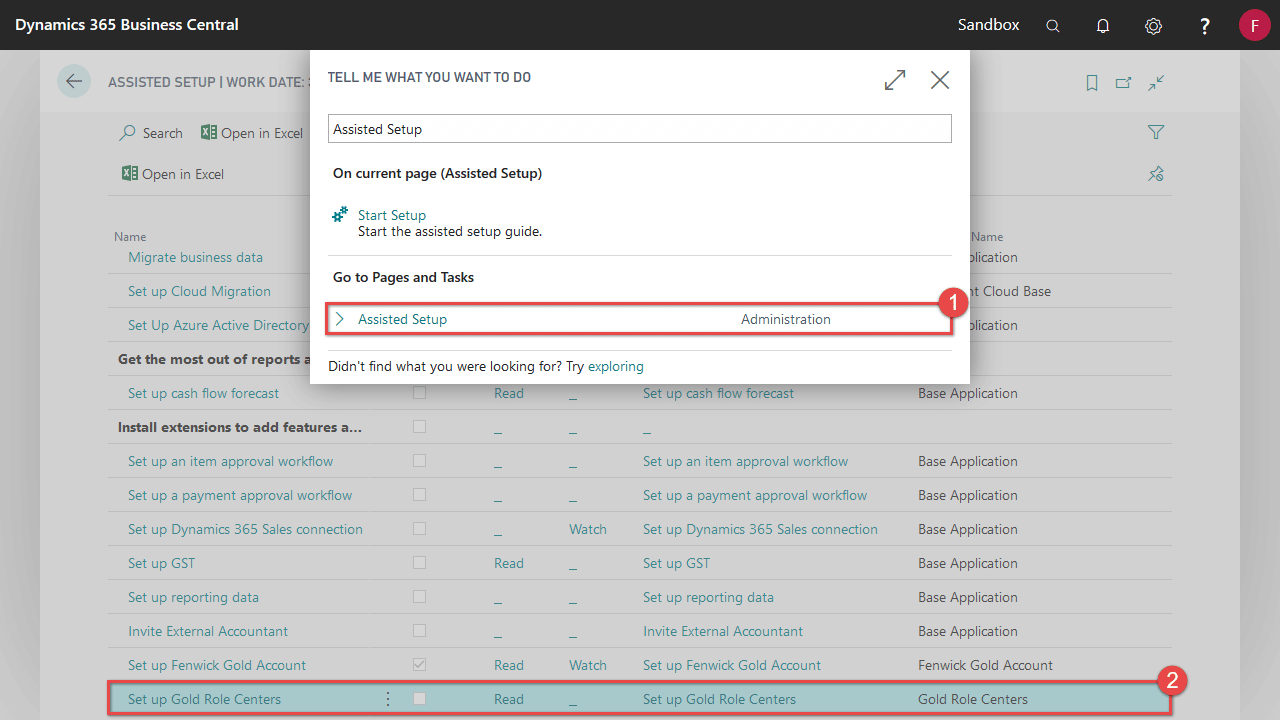Open Set up Cloud Migration
This screenshot has width=1280, height=720.
pos(199,291)
